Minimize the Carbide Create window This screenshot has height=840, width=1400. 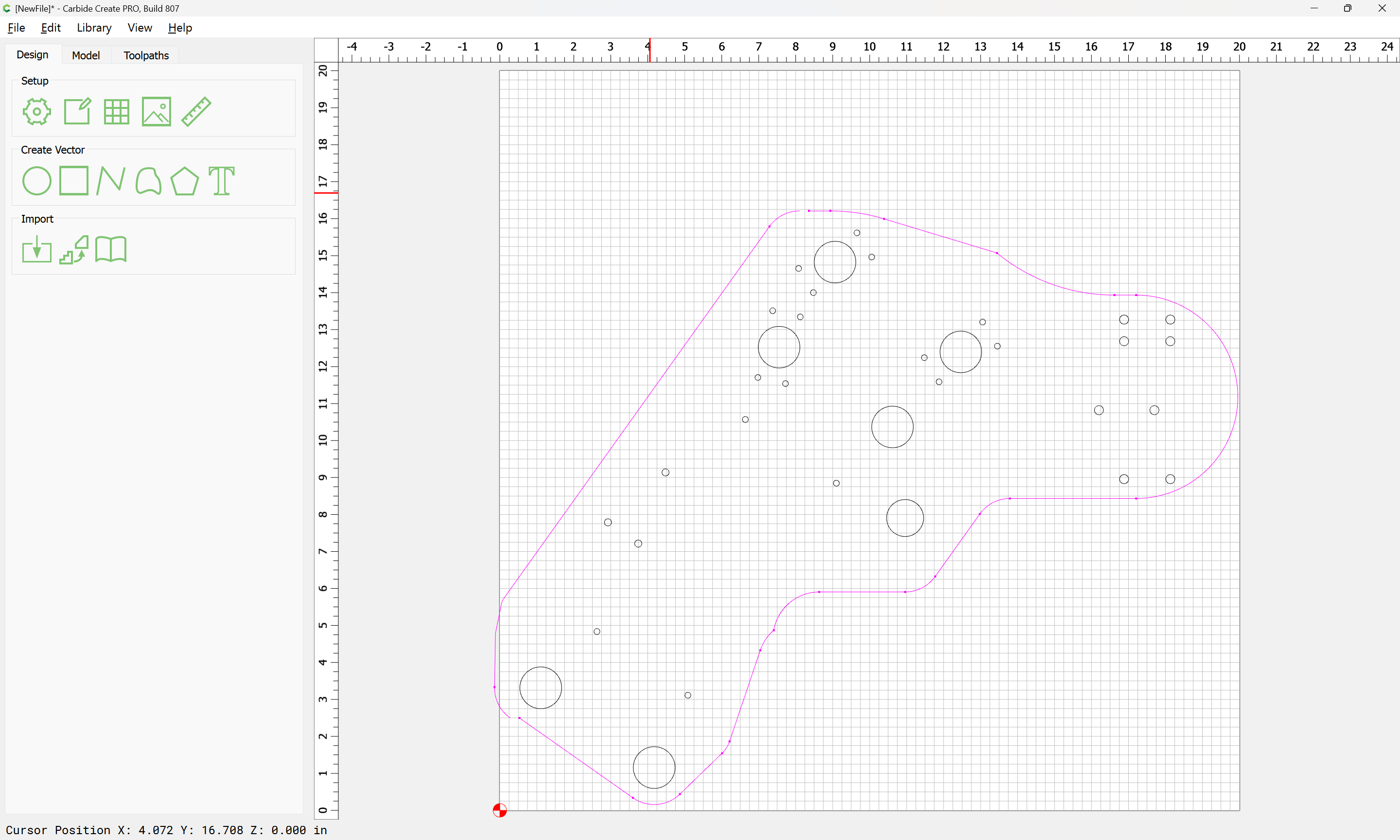(1314, 8)
